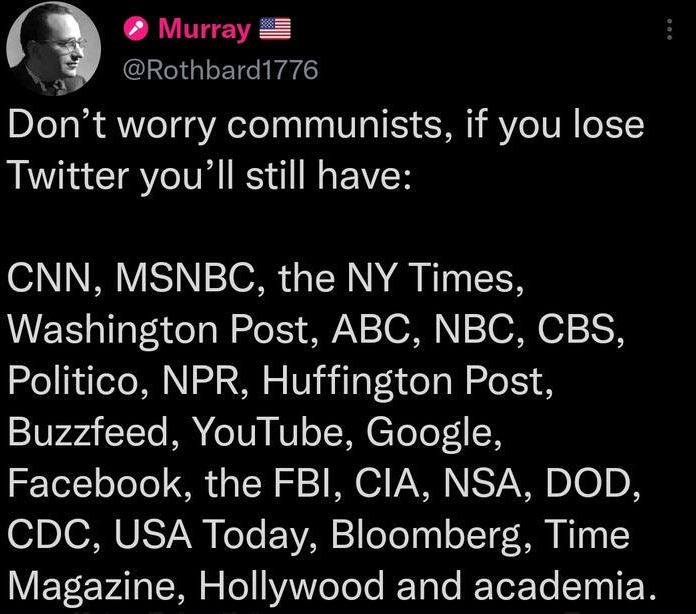Select the word Buzzfeed

(x=88, y=431)
